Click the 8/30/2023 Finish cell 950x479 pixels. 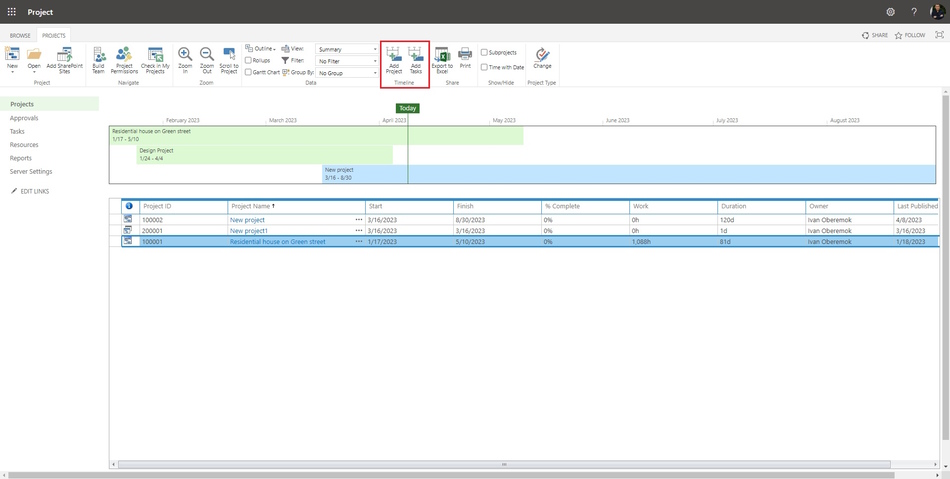(497, 220)
